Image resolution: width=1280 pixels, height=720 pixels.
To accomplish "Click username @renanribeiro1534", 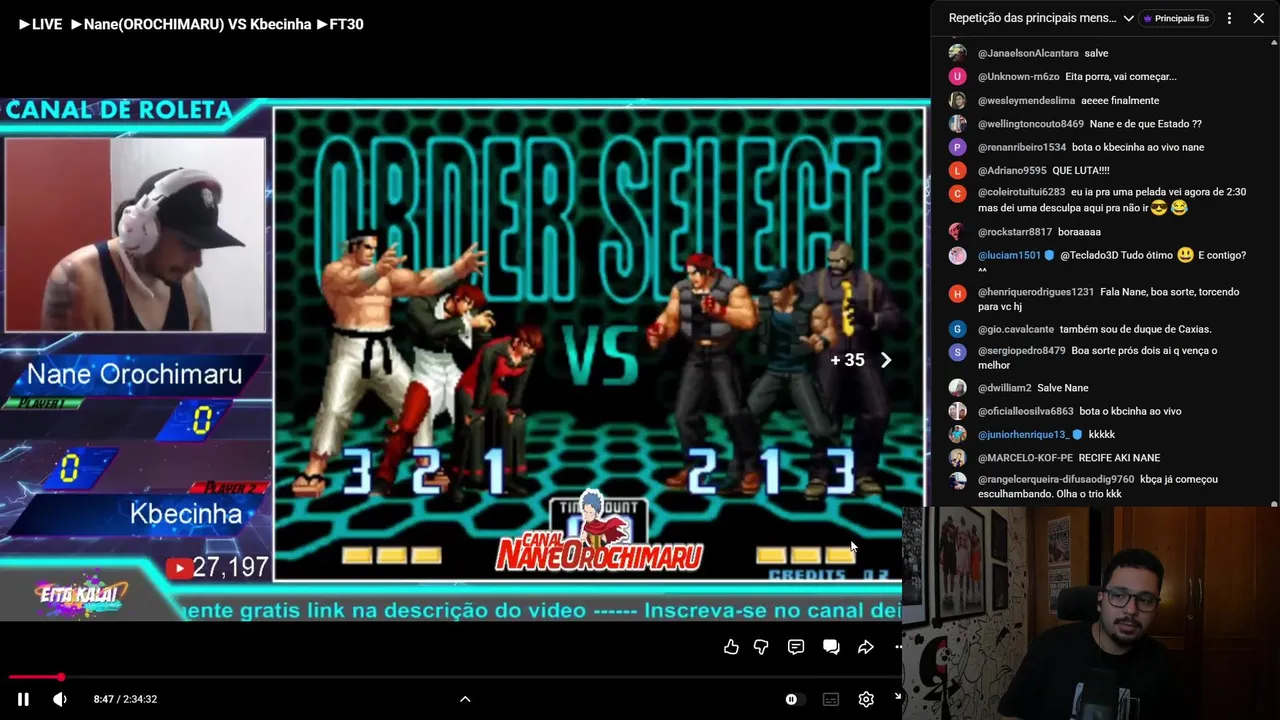I will 1022,147.
